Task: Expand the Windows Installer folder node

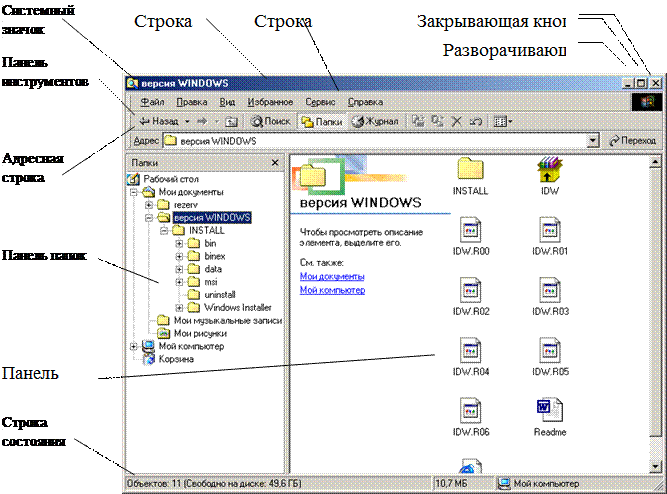Action: pos(179,307)
